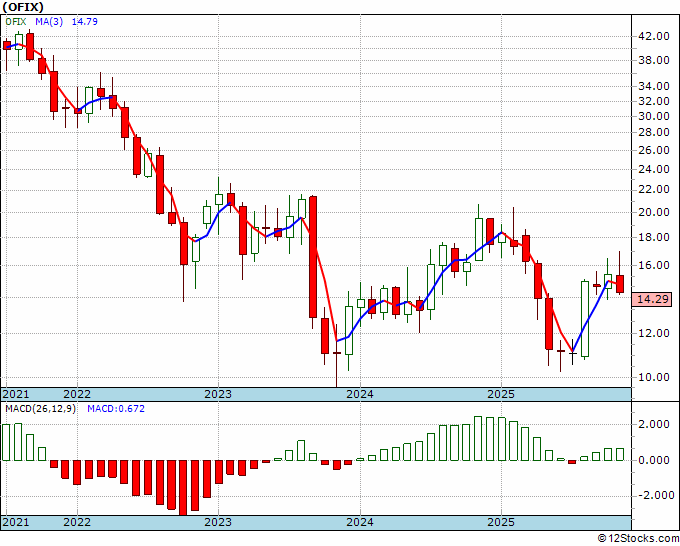Click the 26.00 price axis label
The height and width of the screenshot is (546, 680).
click(654, 150)
